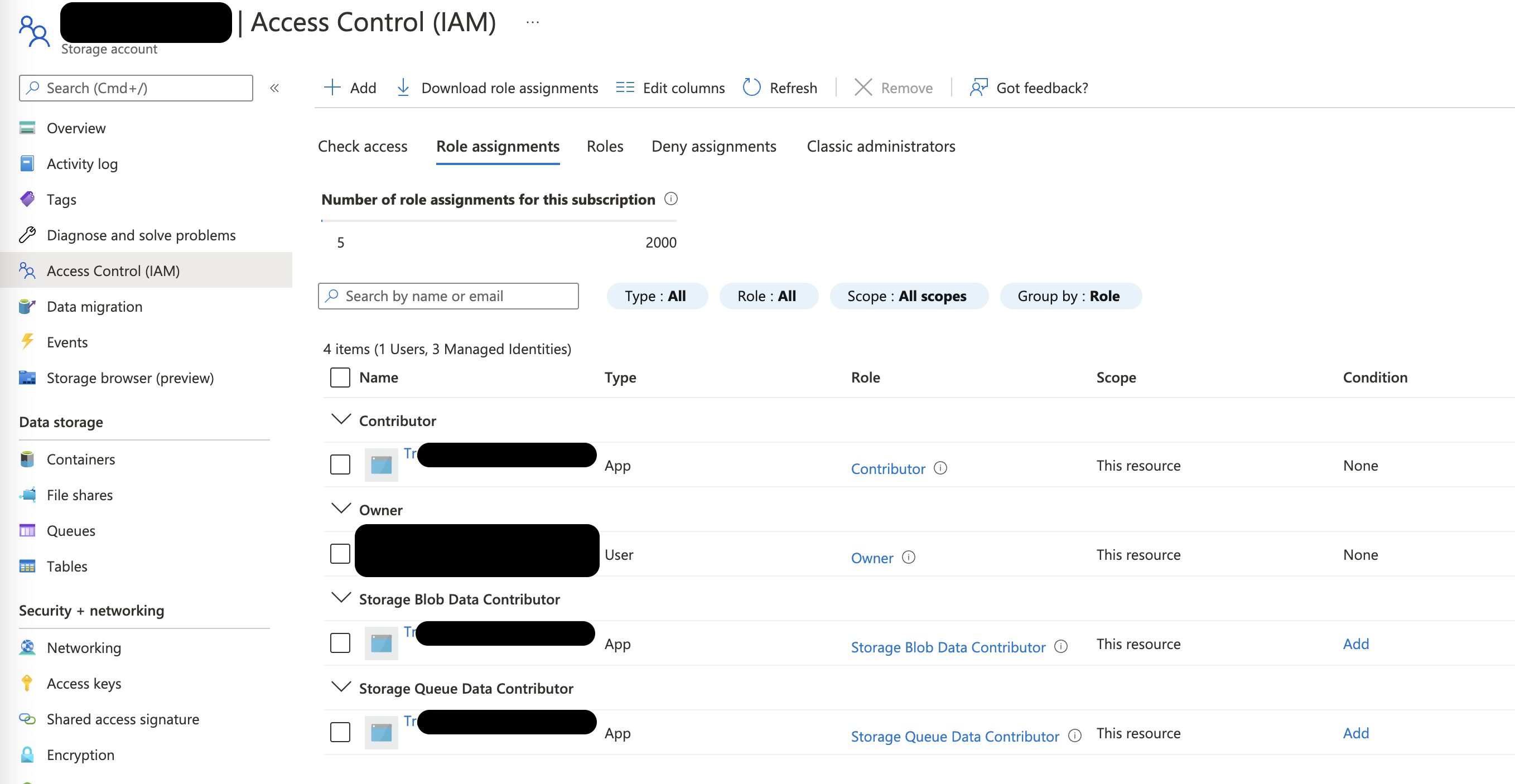Click the Search (Cmd+/) sidebar field
The width and height of the screenshot is (1515, 784).
(x=136, y=88)
